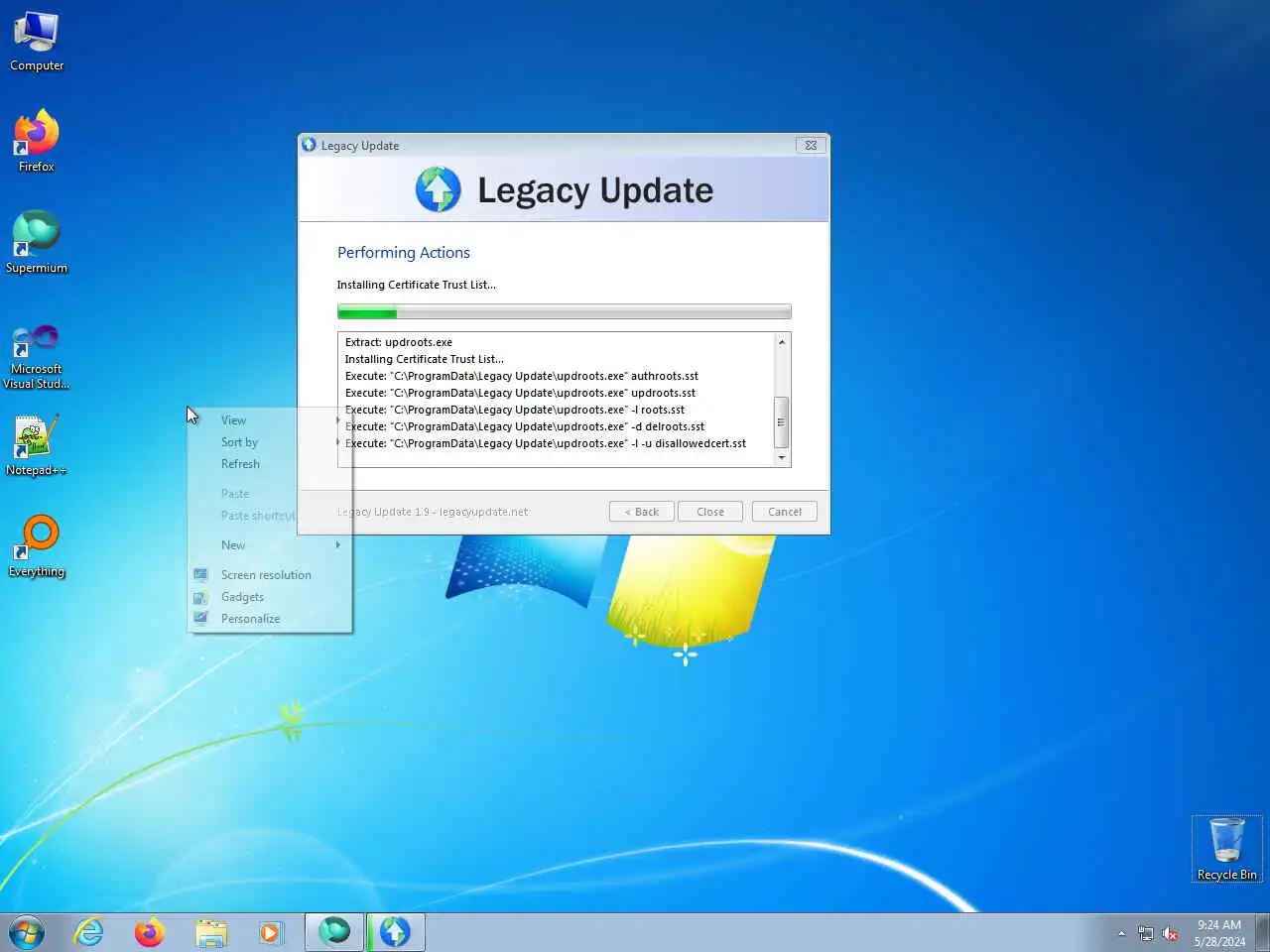Switch to Legacy Update taskbar button
Screen dimensions: 1270x952
click(396, 932)
